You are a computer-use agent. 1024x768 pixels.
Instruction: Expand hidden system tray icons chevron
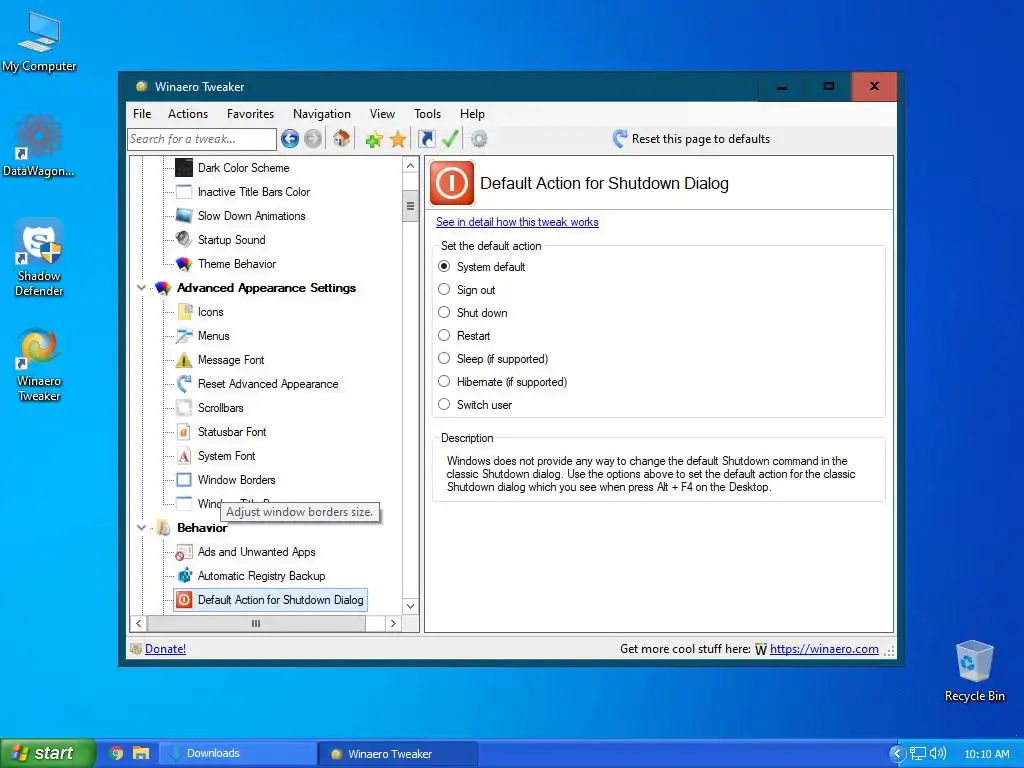pos(897,754)
